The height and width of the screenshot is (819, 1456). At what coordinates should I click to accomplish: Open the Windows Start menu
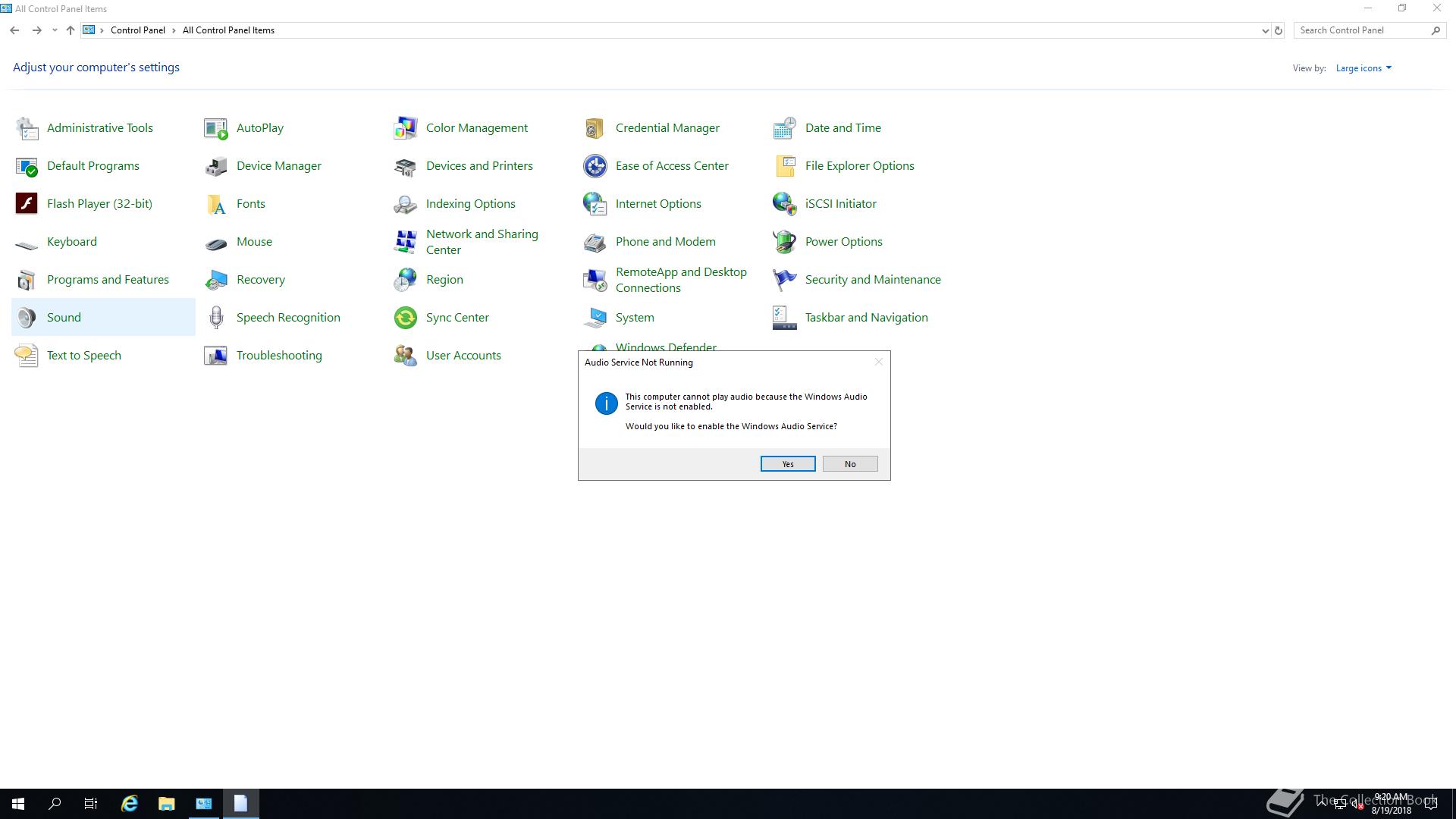(x=18, y=804)
